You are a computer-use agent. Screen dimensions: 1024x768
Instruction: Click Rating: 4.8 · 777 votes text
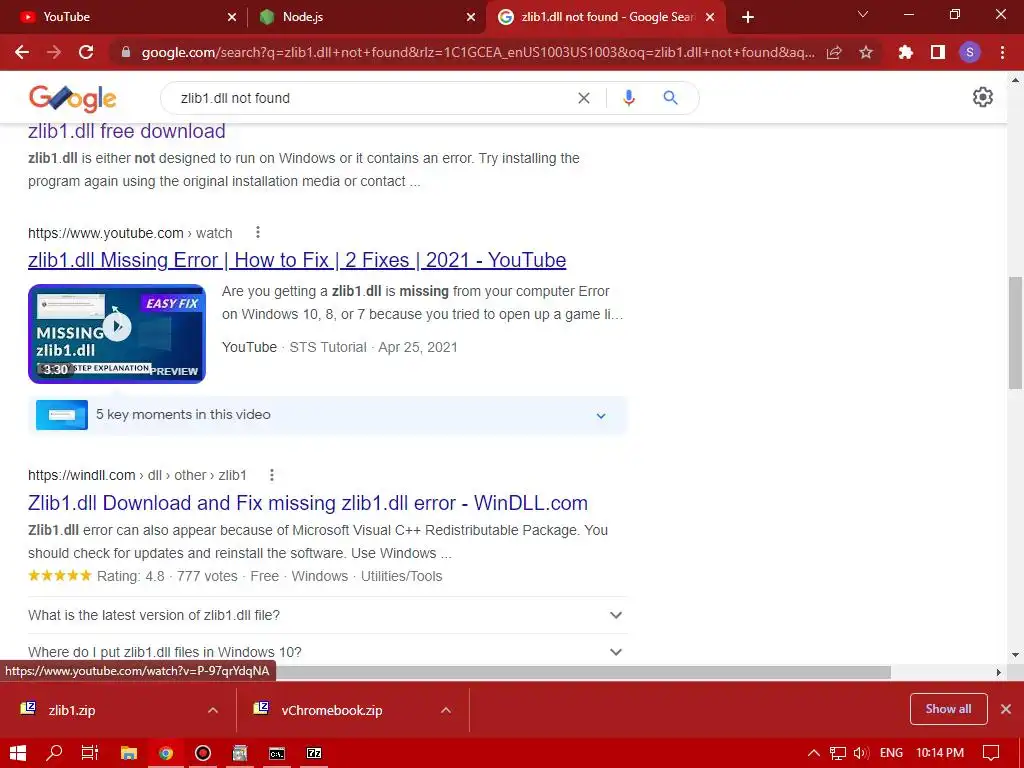(x=167, y=576)
